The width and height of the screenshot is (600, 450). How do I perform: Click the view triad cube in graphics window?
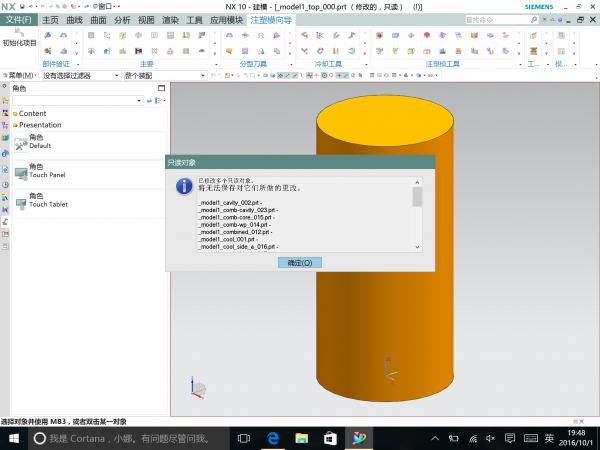pos(198,388)
